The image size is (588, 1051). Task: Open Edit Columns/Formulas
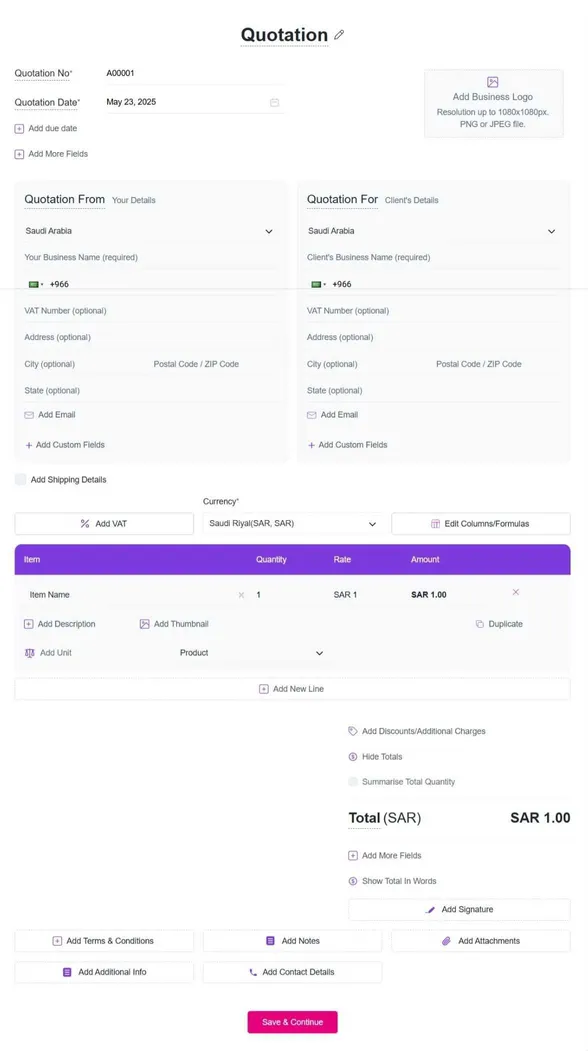point(481,523)
